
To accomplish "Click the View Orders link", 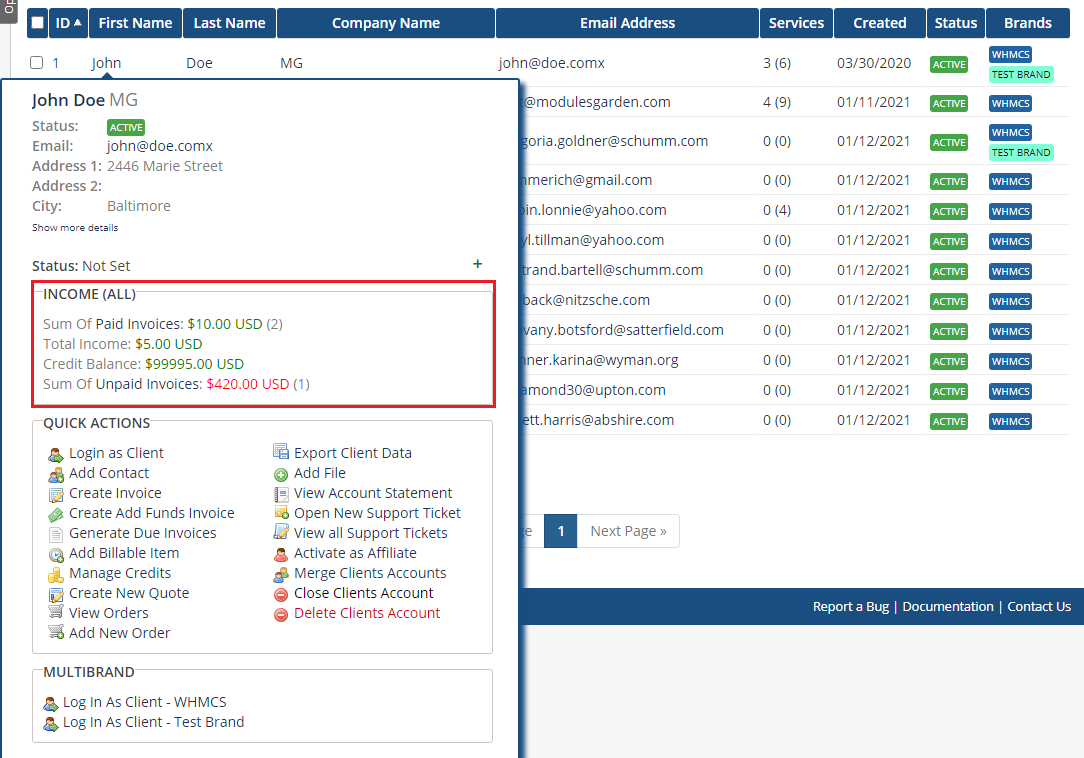I will tap(109, 613).
